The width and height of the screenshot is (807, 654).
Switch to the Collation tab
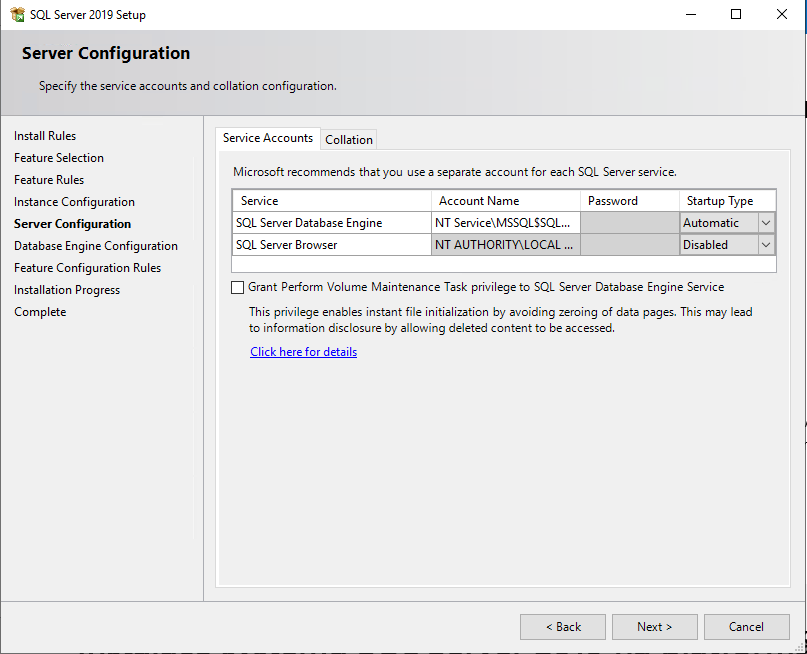(348, 139)
